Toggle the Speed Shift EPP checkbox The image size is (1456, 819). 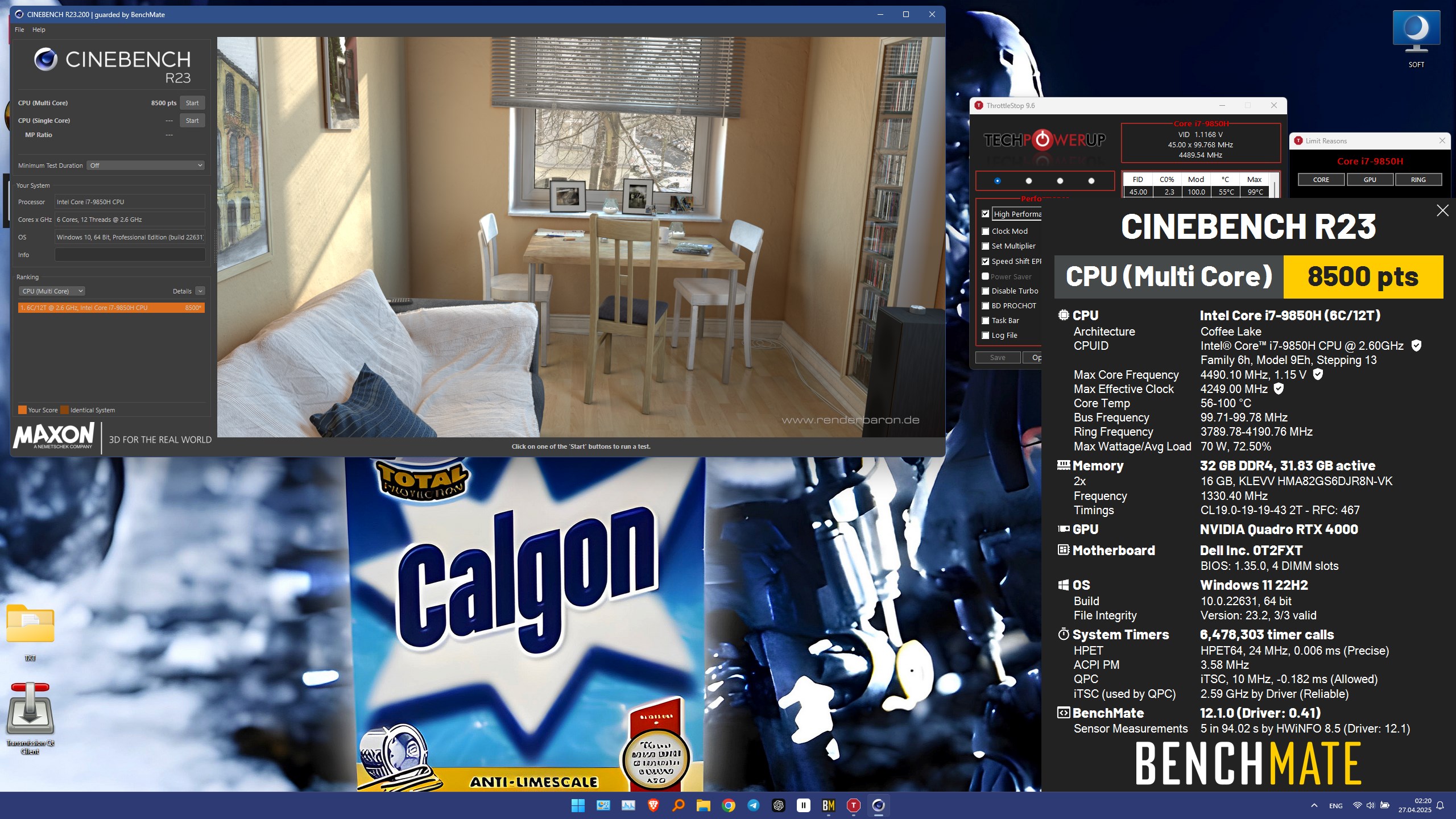pos(986,262)
